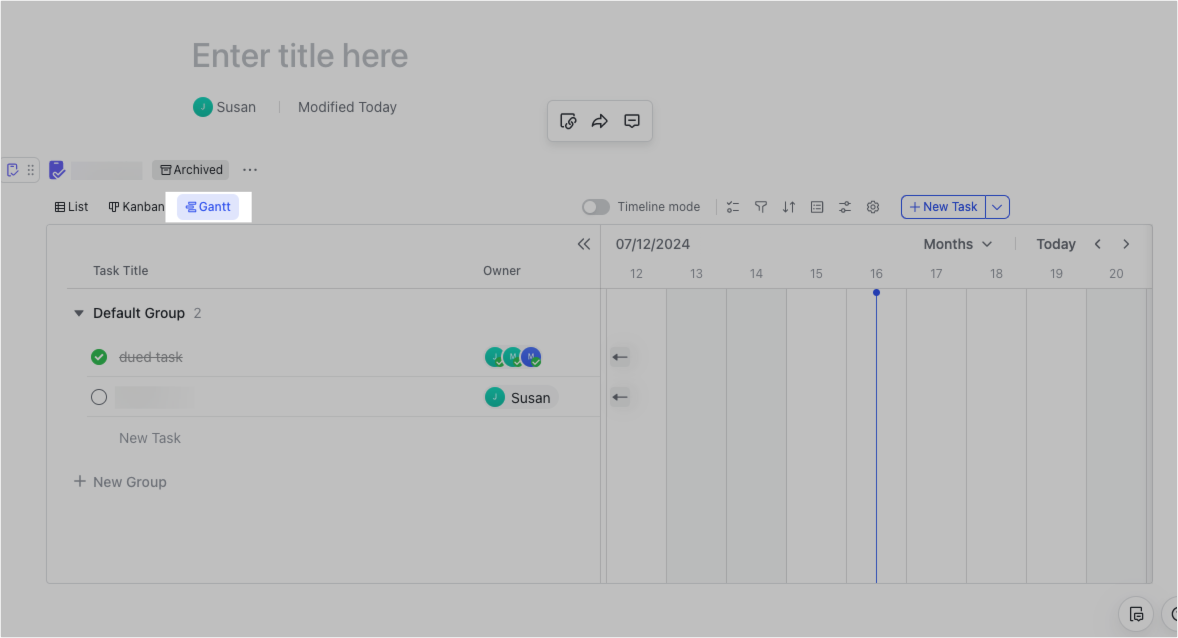Open the New Task dropdown arrow
Viewport: 1178px width, 638px height.
996,206
